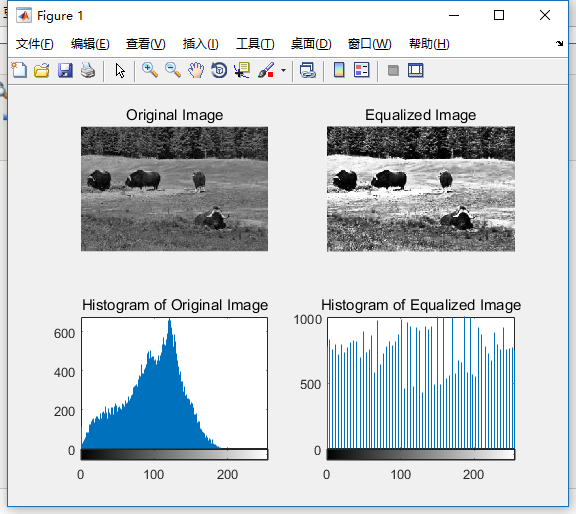
Task: Click the Show Plot Tools and Dock icon
Action: click(x=415, y=70)
